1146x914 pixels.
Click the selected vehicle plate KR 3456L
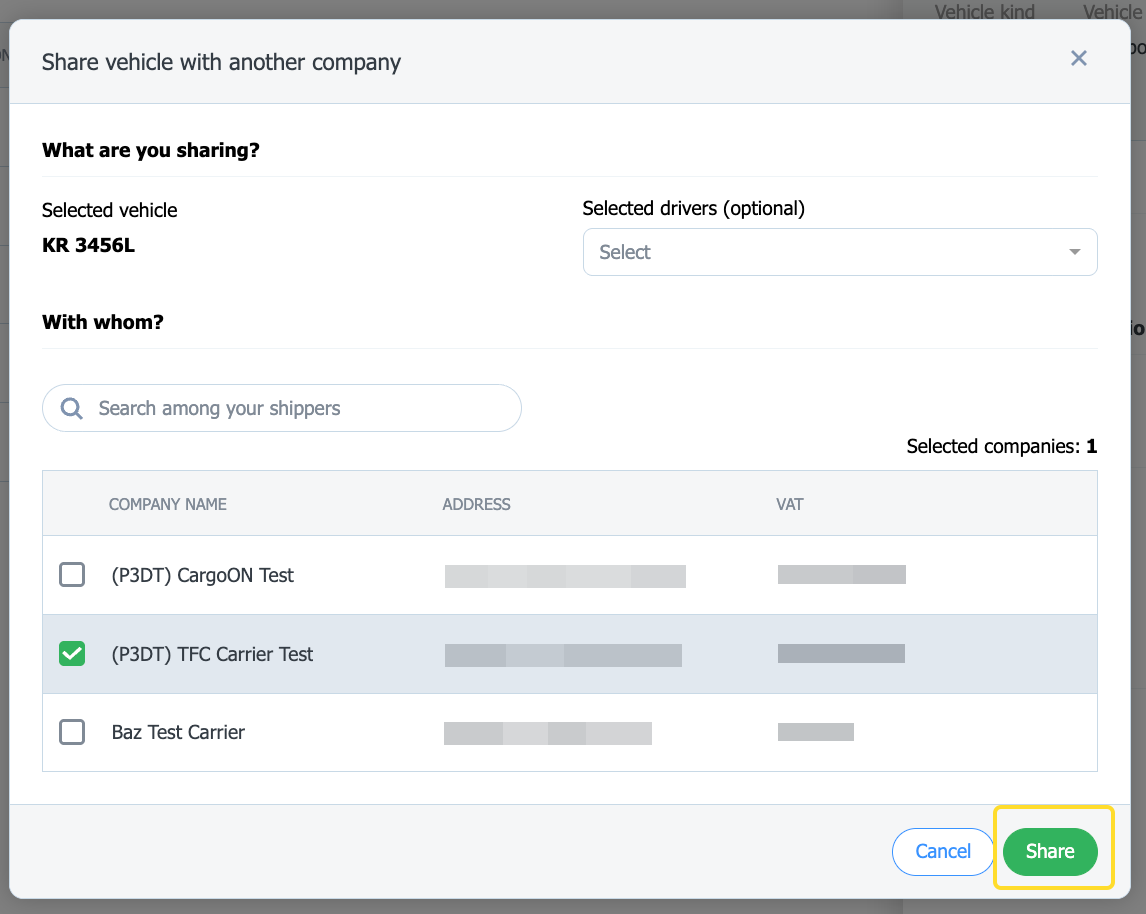[88, 245]
